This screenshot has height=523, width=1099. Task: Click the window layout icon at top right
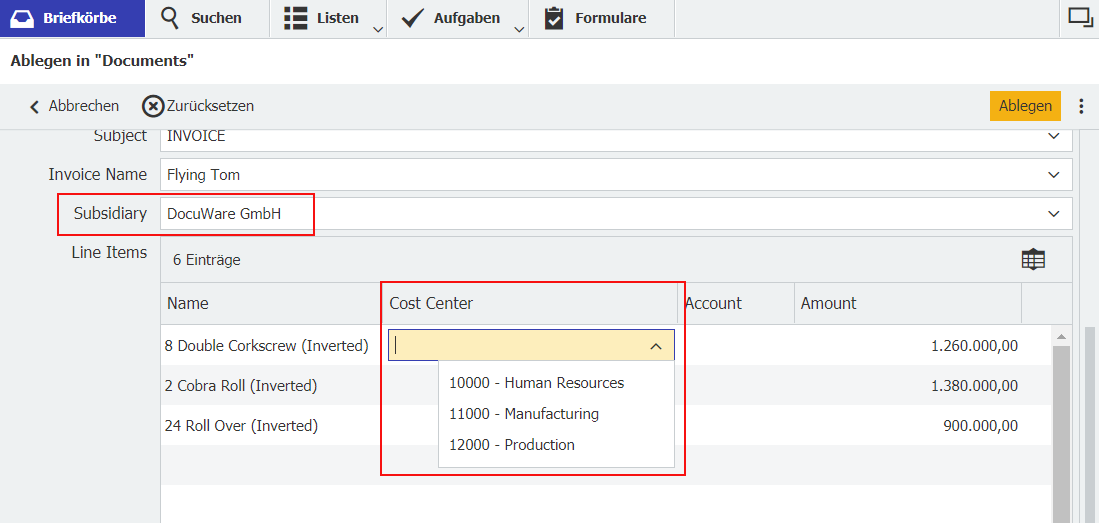(1079, 17)
